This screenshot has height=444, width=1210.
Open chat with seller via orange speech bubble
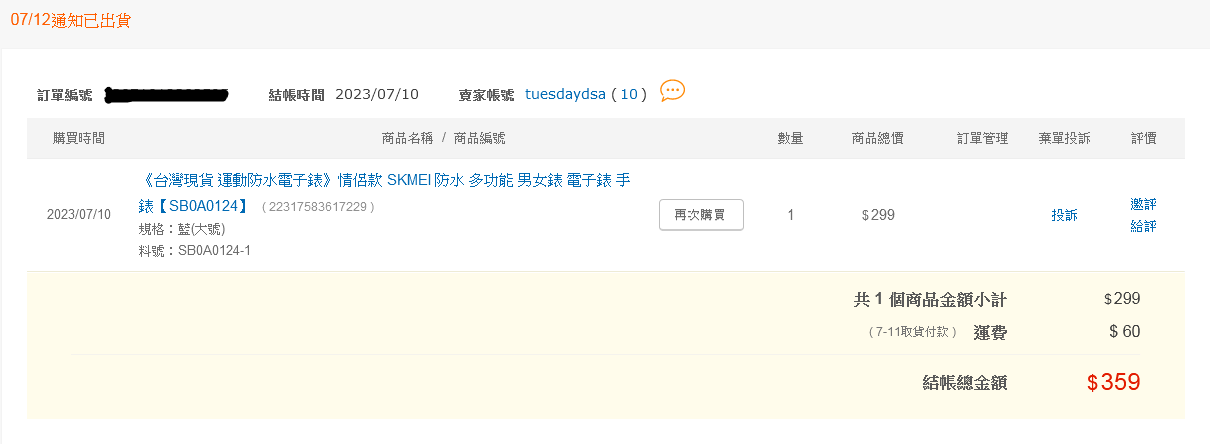673,91
